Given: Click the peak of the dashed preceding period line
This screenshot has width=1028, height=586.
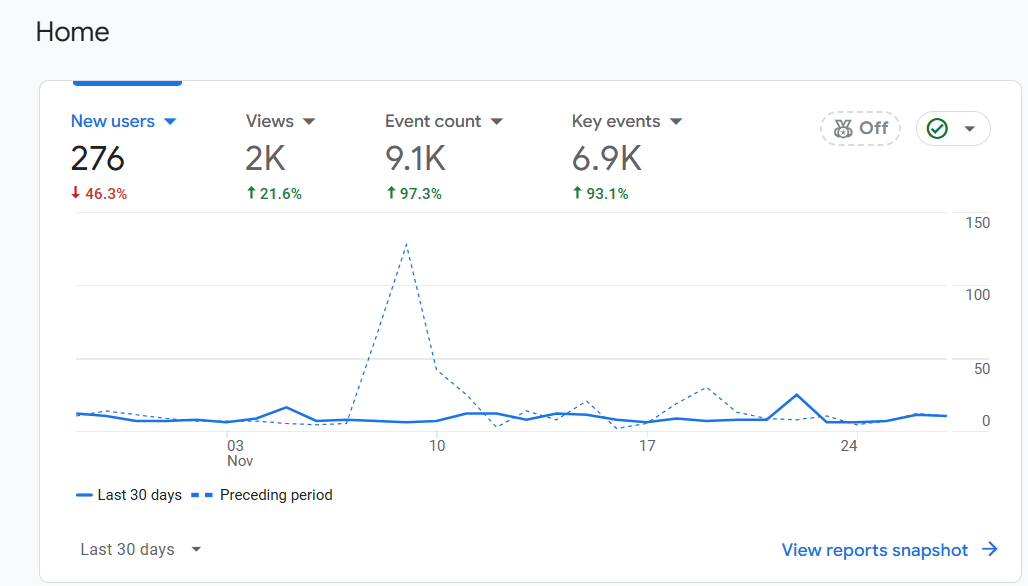Looking at the screenshot, I should [406, 243].
